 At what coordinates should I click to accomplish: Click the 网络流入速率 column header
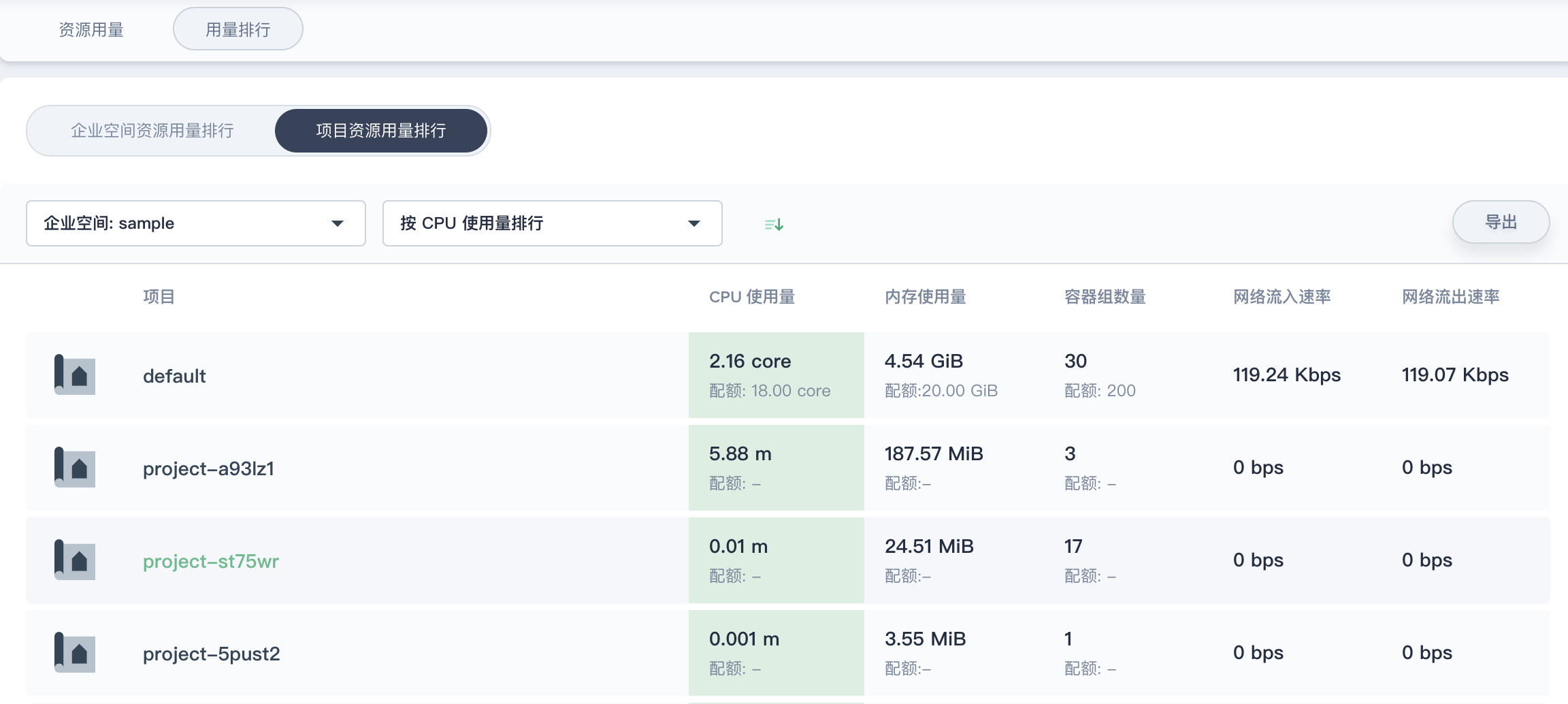coord(1282,297)
